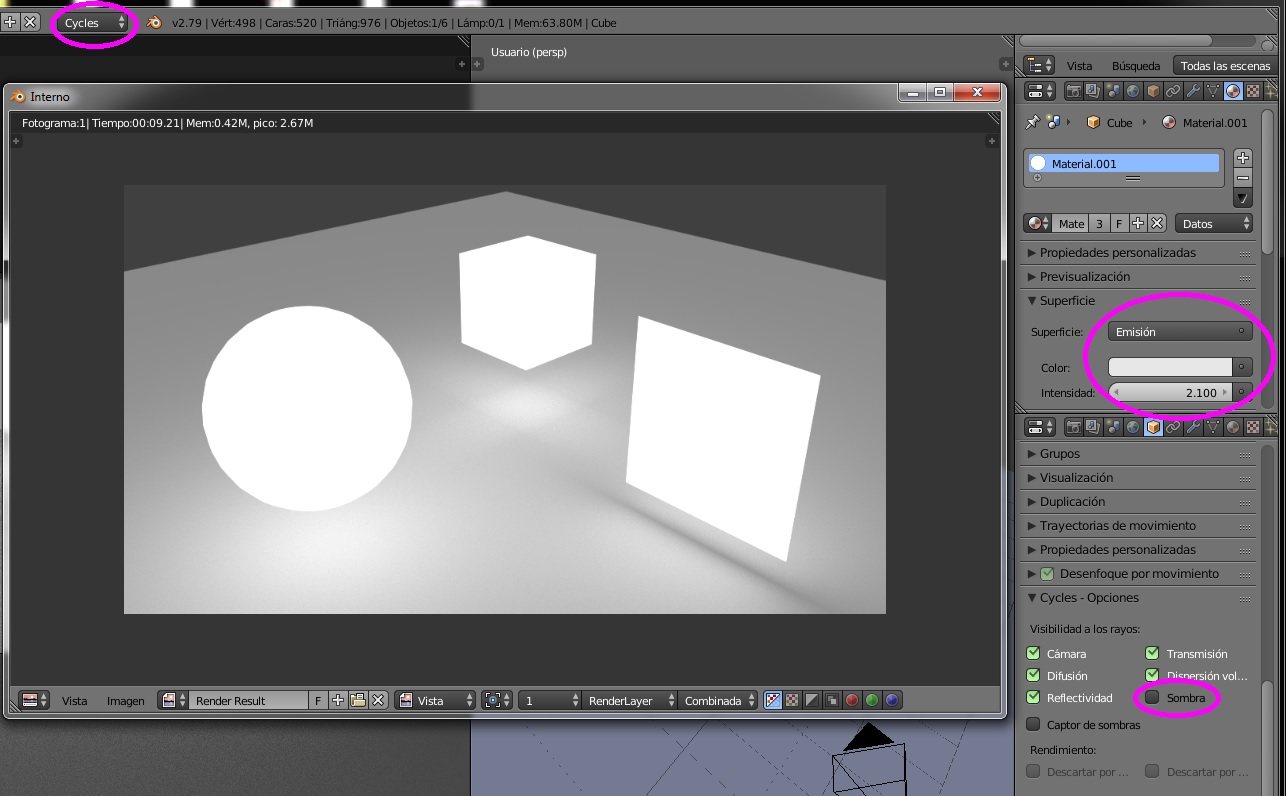Open the Render properties camera tab
This screenshot has width=1286, height=796.
pos(1074,91)
